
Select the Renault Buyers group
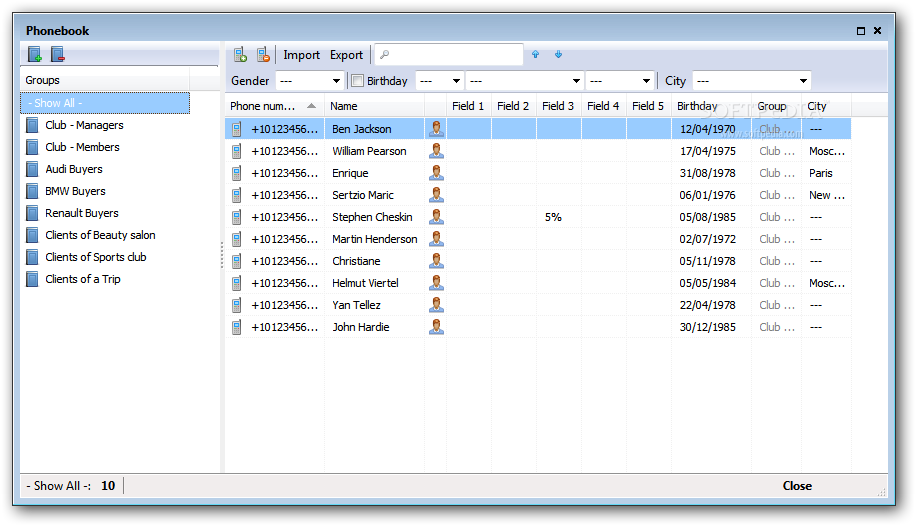(82, 213)
